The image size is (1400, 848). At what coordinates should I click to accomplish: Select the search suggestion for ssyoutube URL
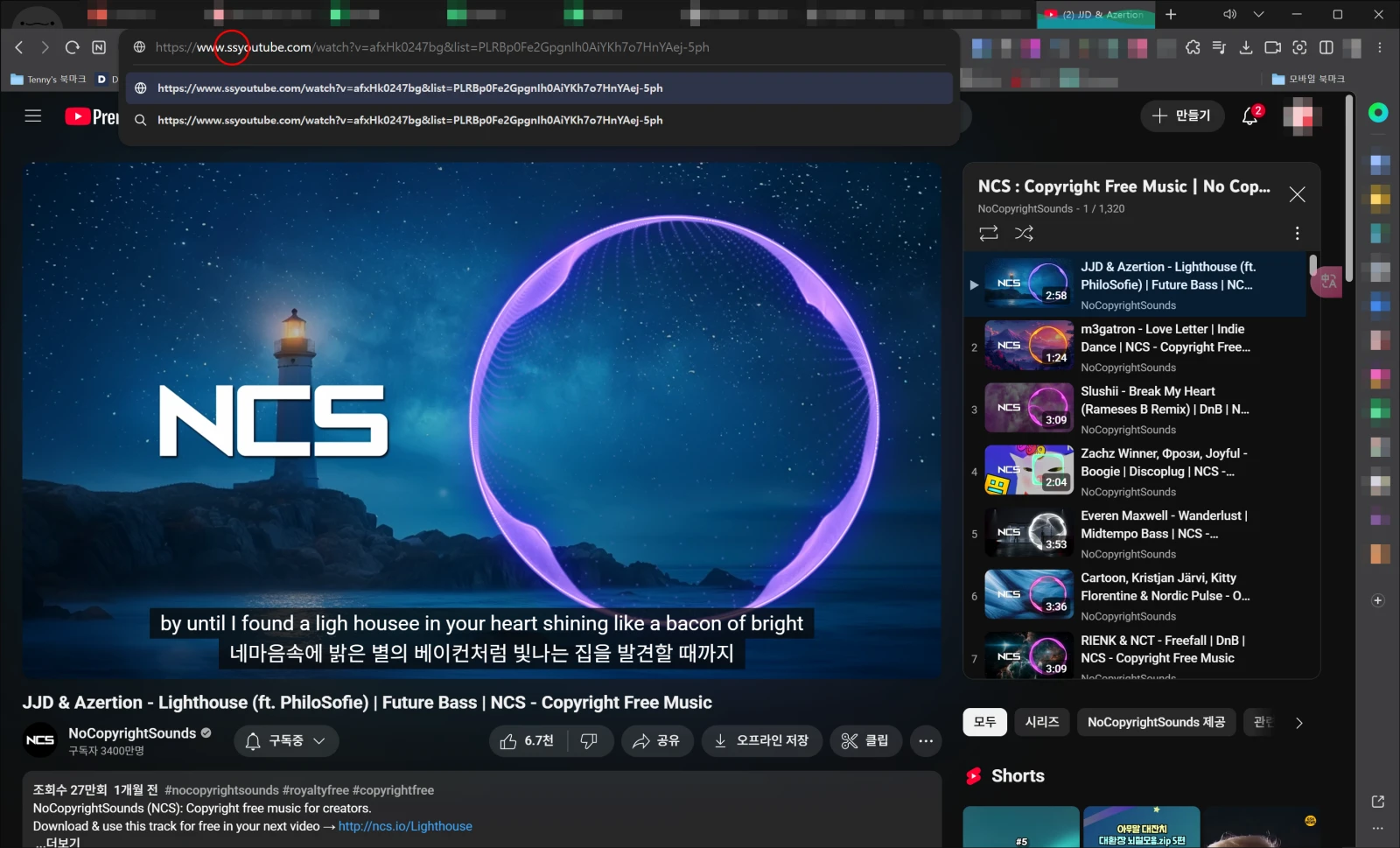point(540,121)
